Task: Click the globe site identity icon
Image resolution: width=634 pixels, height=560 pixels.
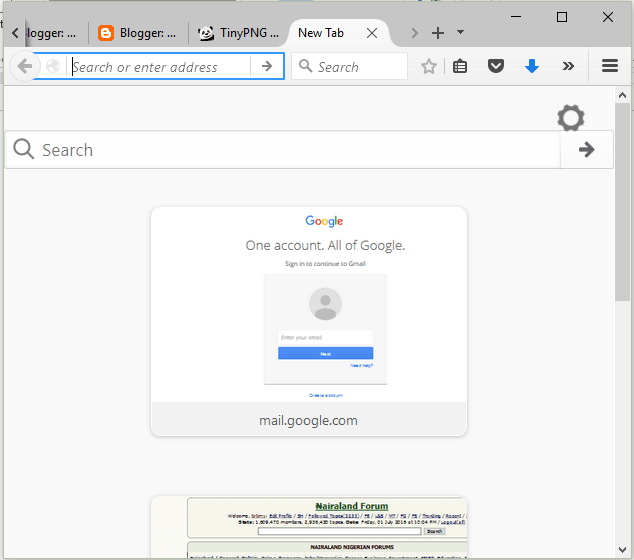Action: point(53,66)
